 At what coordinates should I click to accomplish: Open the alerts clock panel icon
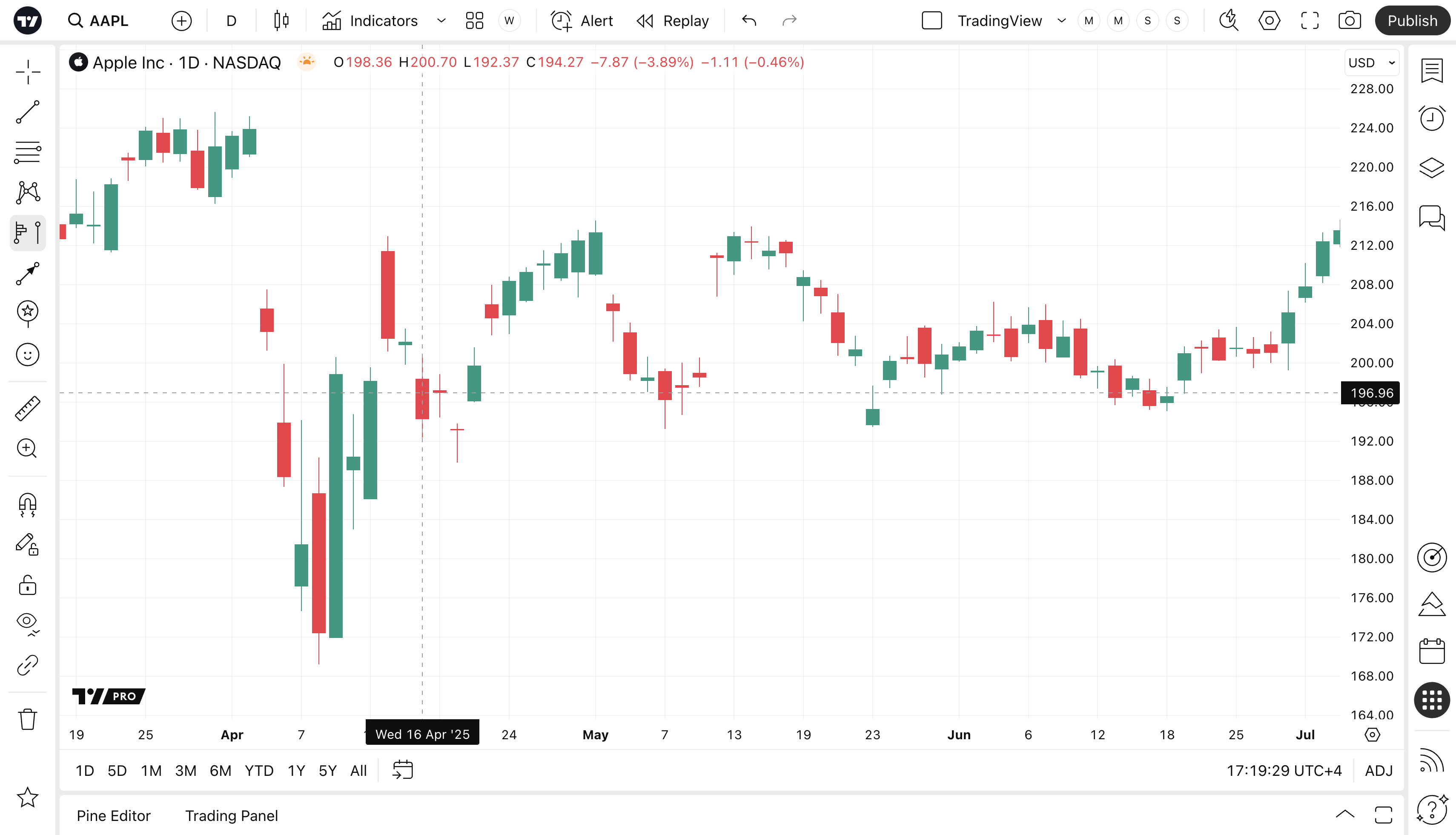1431,119
